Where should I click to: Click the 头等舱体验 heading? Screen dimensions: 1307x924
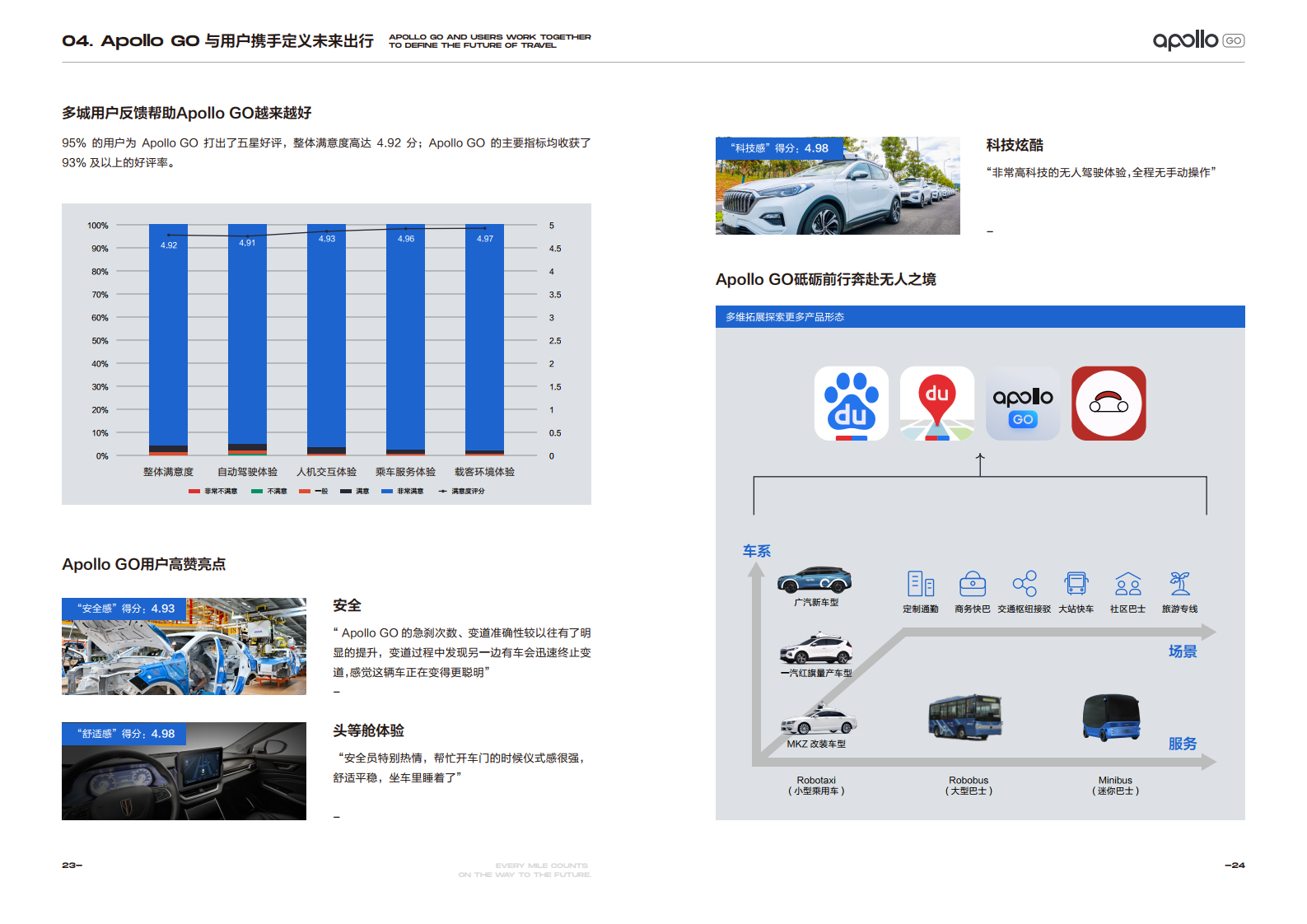click(368, 730)
